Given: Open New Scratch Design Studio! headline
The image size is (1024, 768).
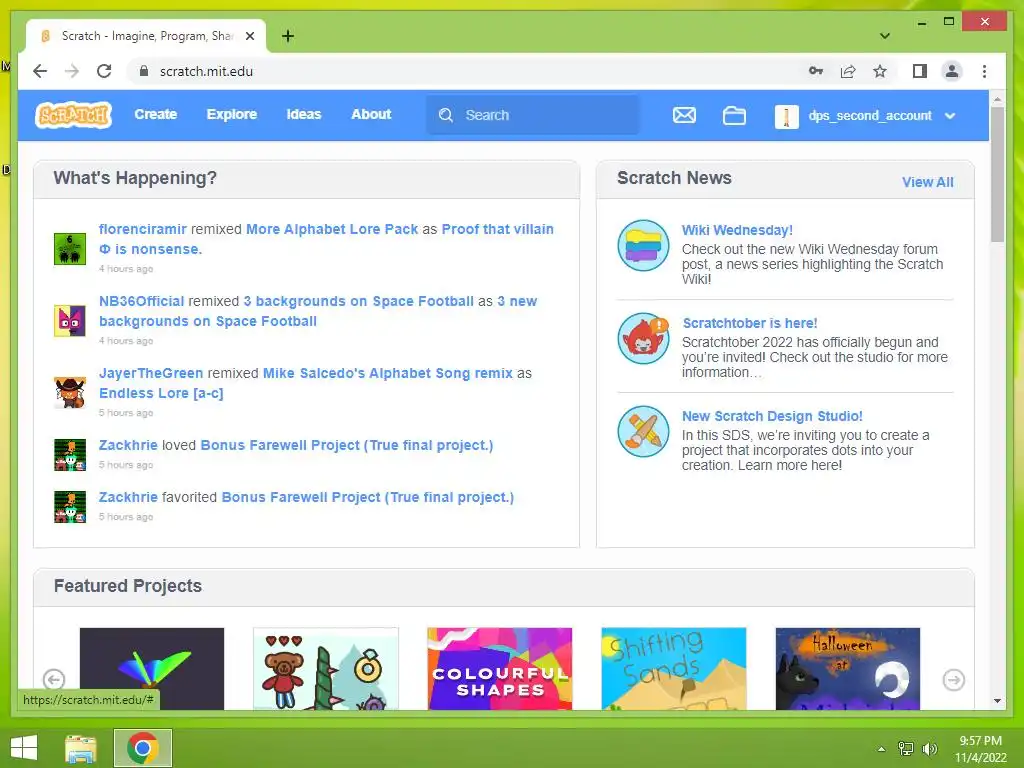Looking at the screenshot, I should 772,416.
